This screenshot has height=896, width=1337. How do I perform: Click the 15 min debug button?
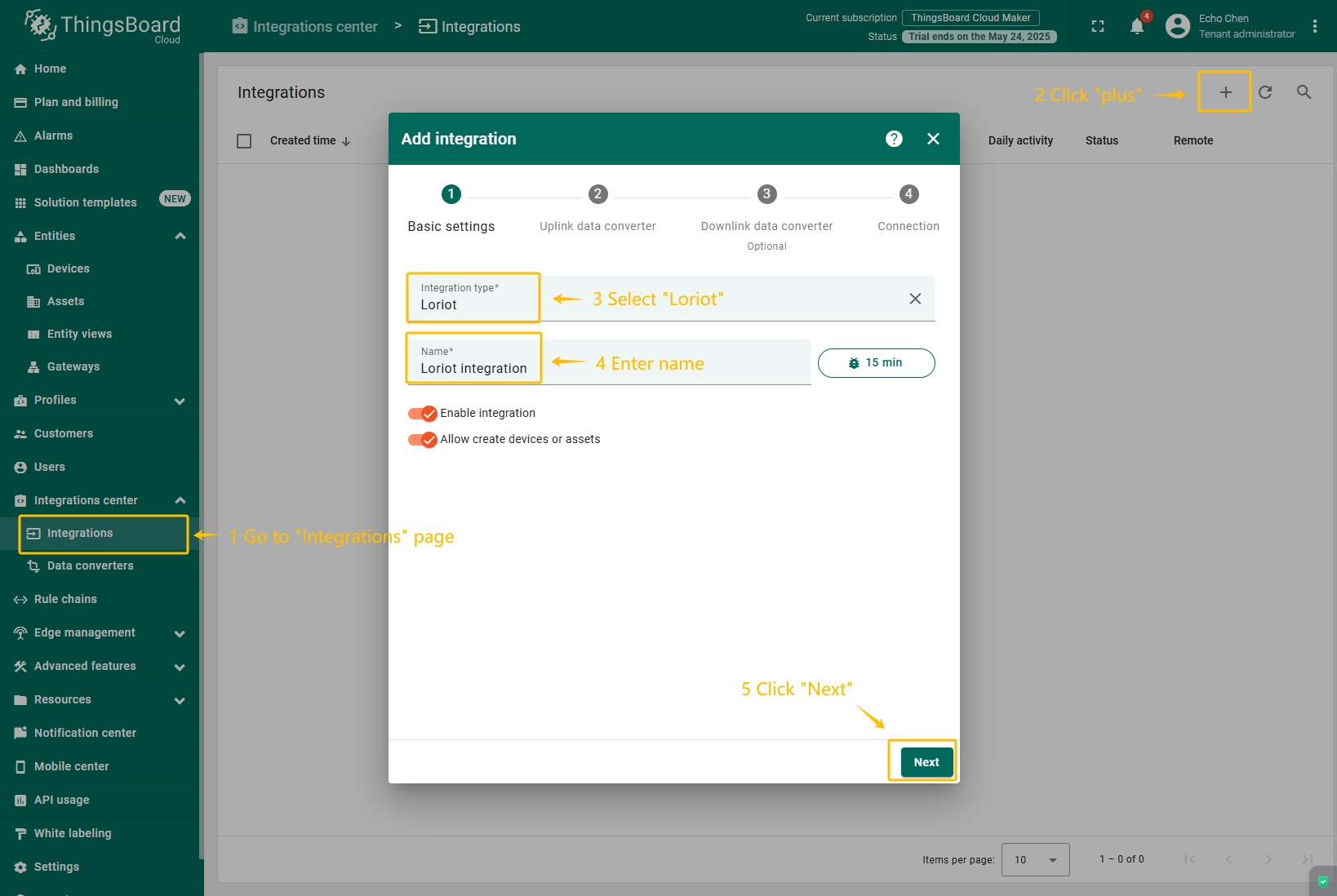(876, 363)
